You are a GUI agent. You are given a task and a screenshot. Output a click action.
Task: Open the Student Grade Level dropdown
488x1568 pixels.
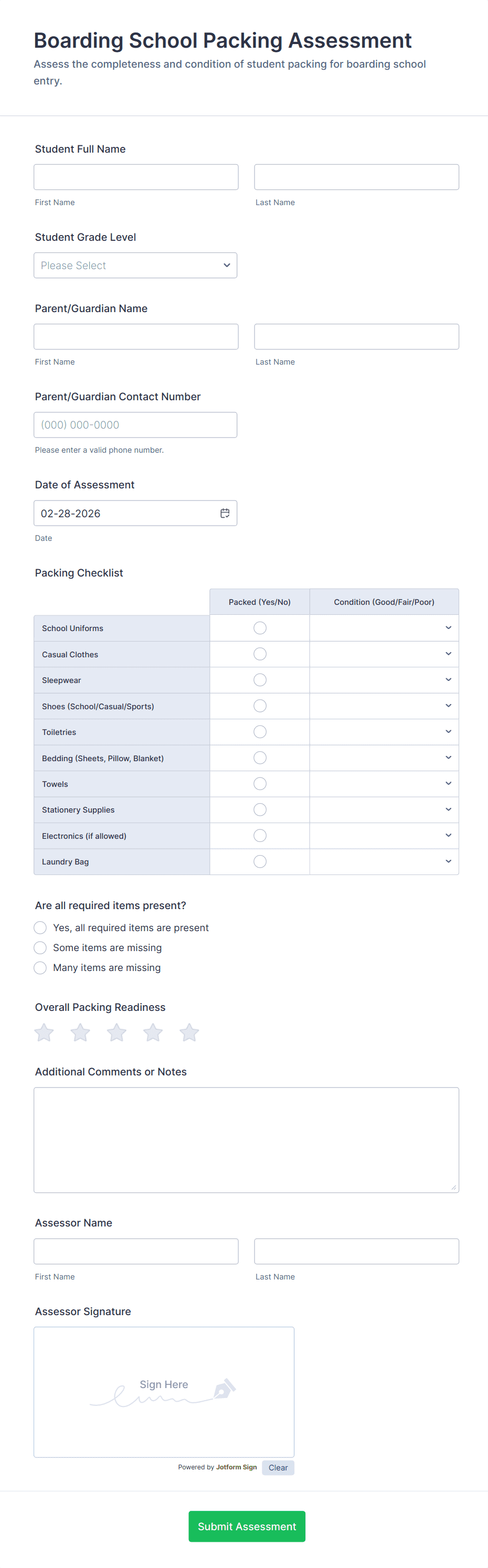(x=135, y=265)
